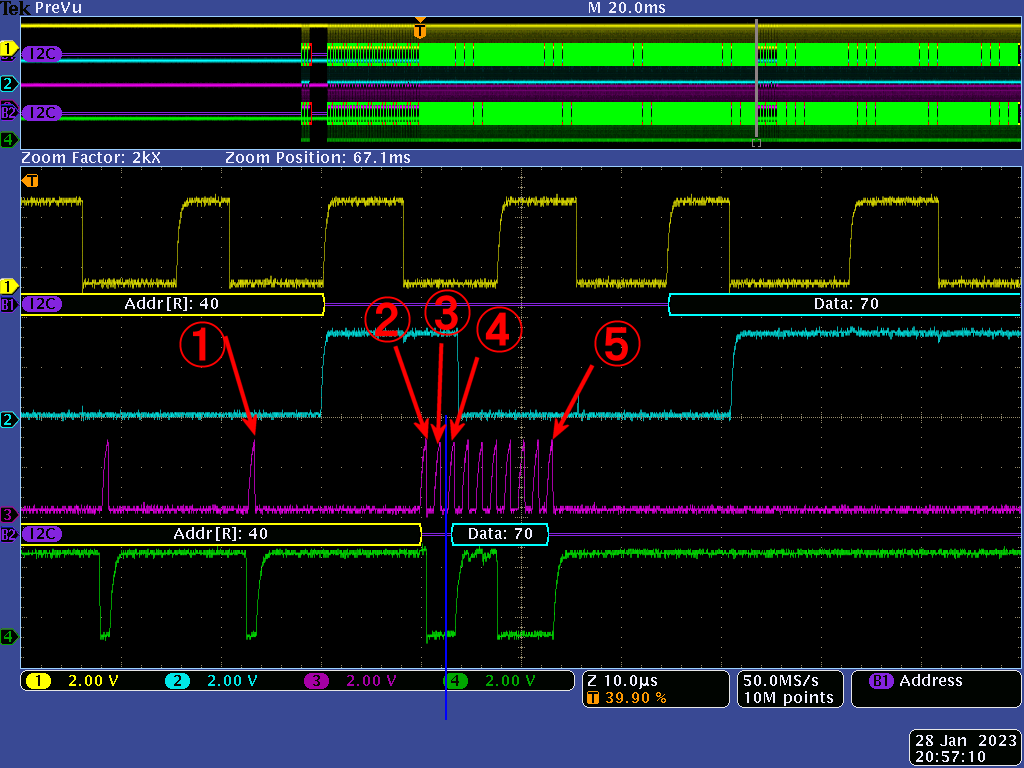Click the lower I2C bus badge in overview
The height and width of the screenshot is (768, 1024).
42,113
